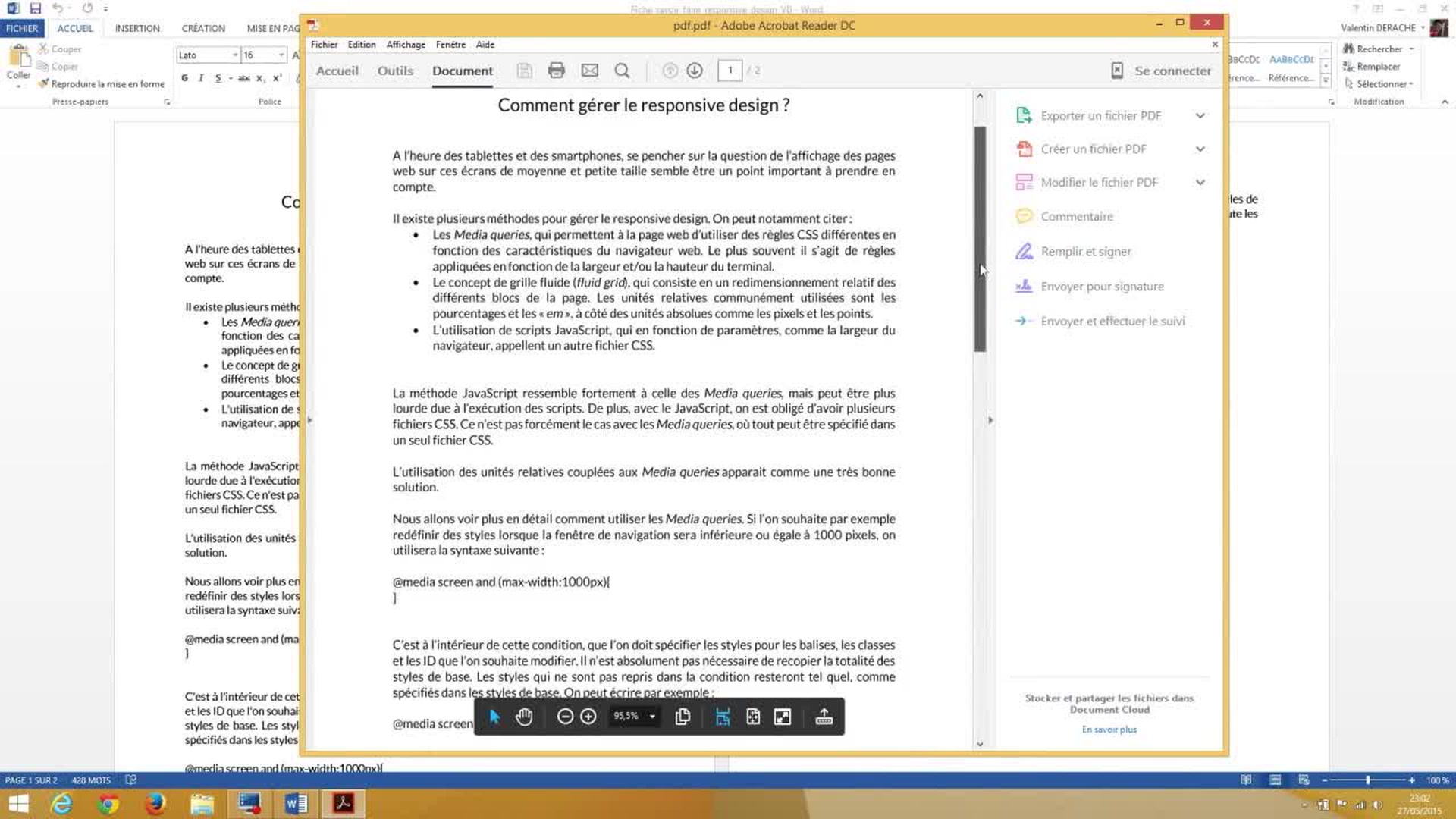The image size is (1456, 819).
Task: Open the Fenêtre menu in Acrobat
Action: coord(450,45)
